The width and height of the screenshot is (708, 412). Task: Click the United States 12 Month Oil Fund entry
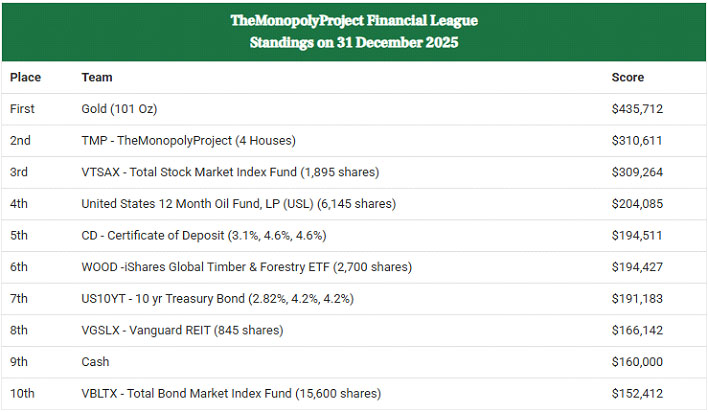pyautogui.click(x=238, y=204)
